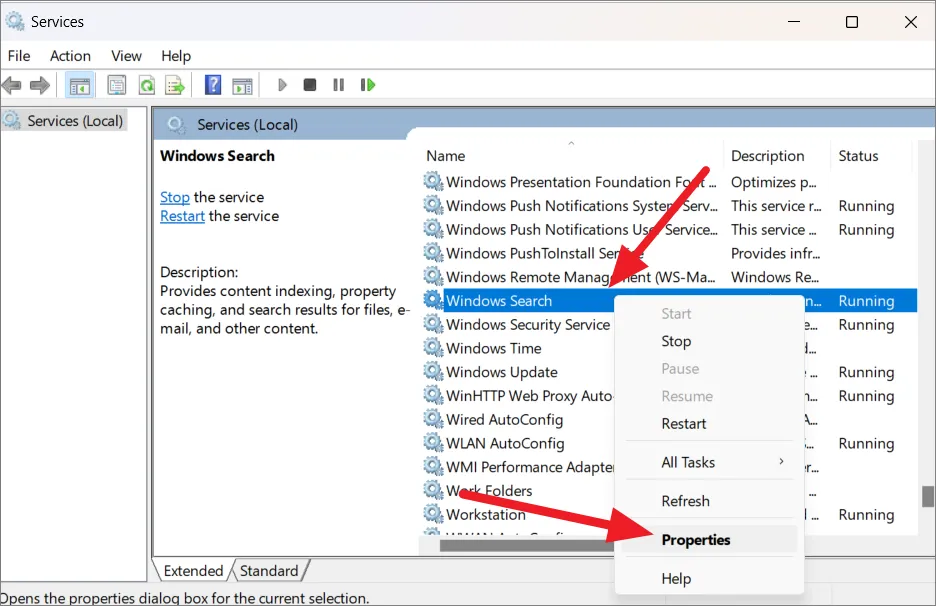Screen dimensions: 936x606
Task: Click the green Refresh toolbar icon
Action: [146, 86]
